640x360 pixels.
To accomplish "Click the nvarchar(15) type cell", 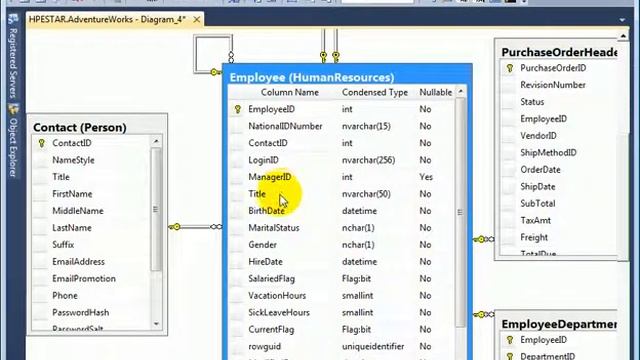I will coord(366,126).
